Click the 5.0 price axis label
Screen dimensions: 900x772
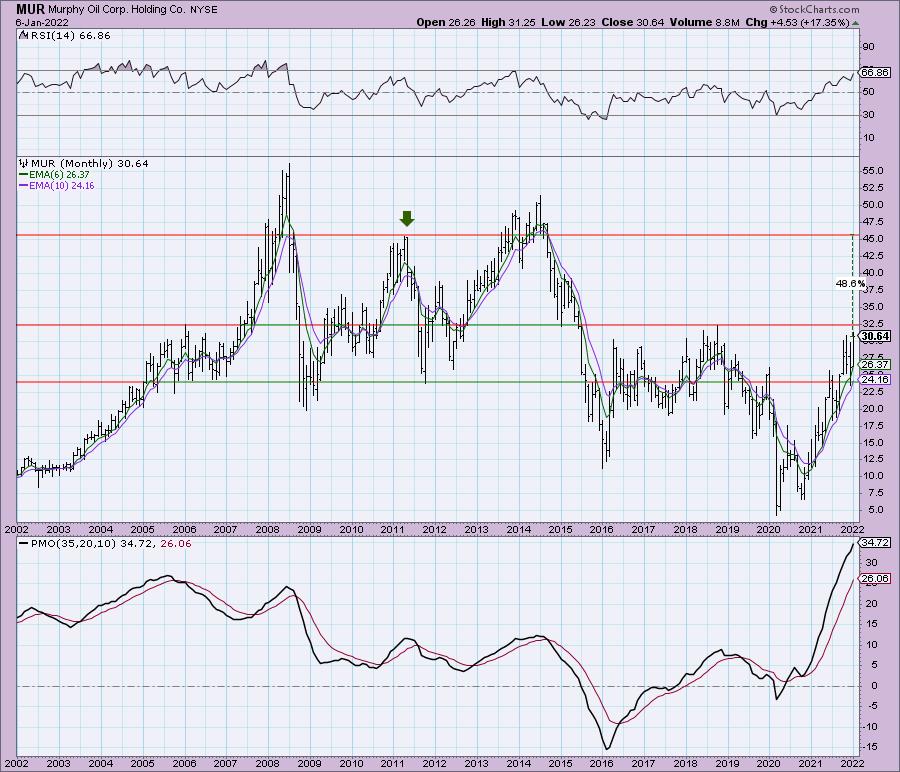(875, 510)
